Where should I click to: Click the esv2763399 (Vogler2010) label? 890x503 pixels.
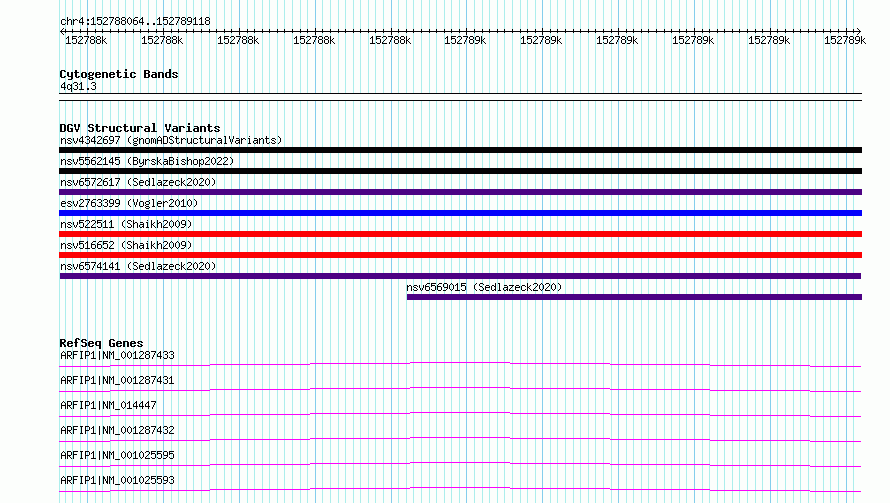pos(129,203)
